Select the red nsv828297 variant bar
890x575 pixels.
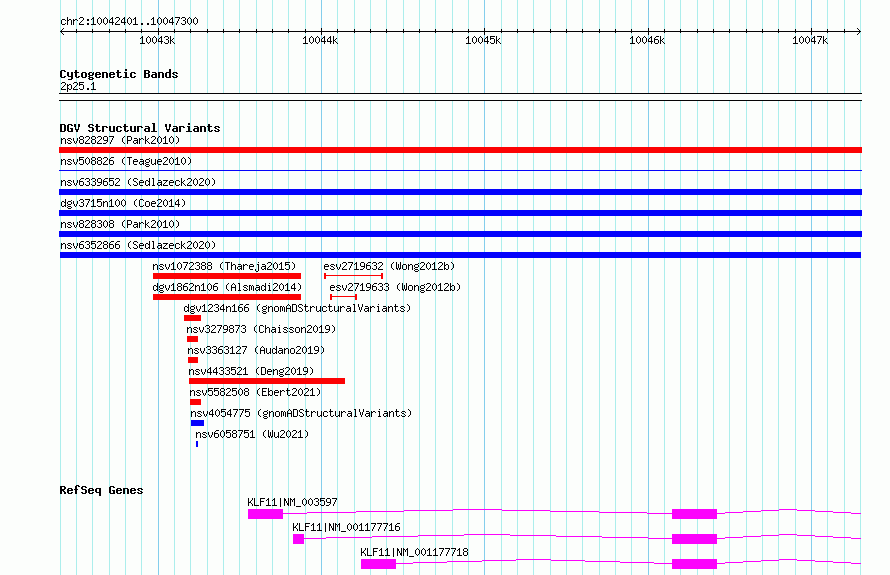pyautogui.click(x=460, y=150)
